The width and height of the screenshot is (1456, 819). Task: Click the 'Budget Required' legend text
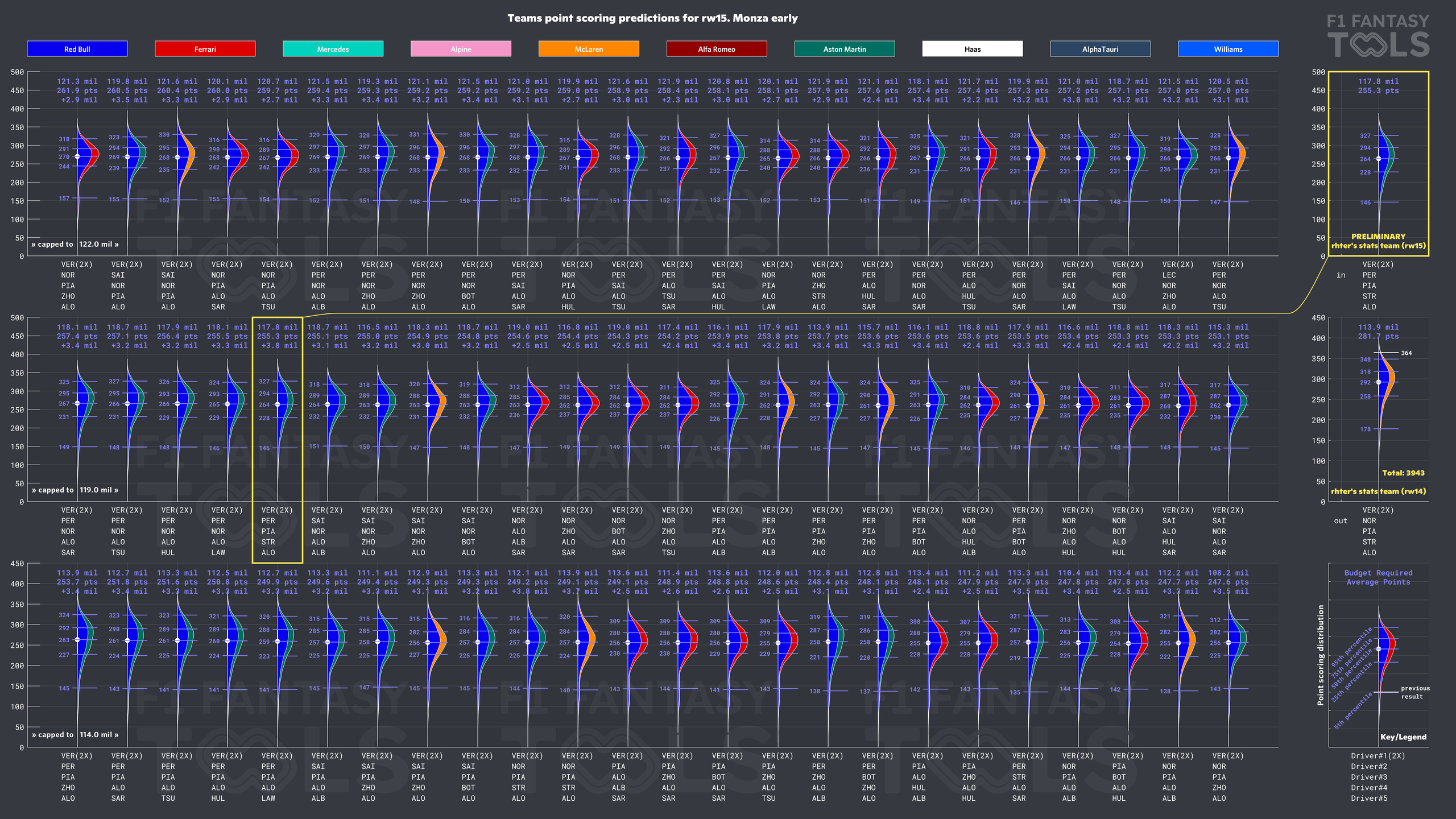click(1378, 573)
